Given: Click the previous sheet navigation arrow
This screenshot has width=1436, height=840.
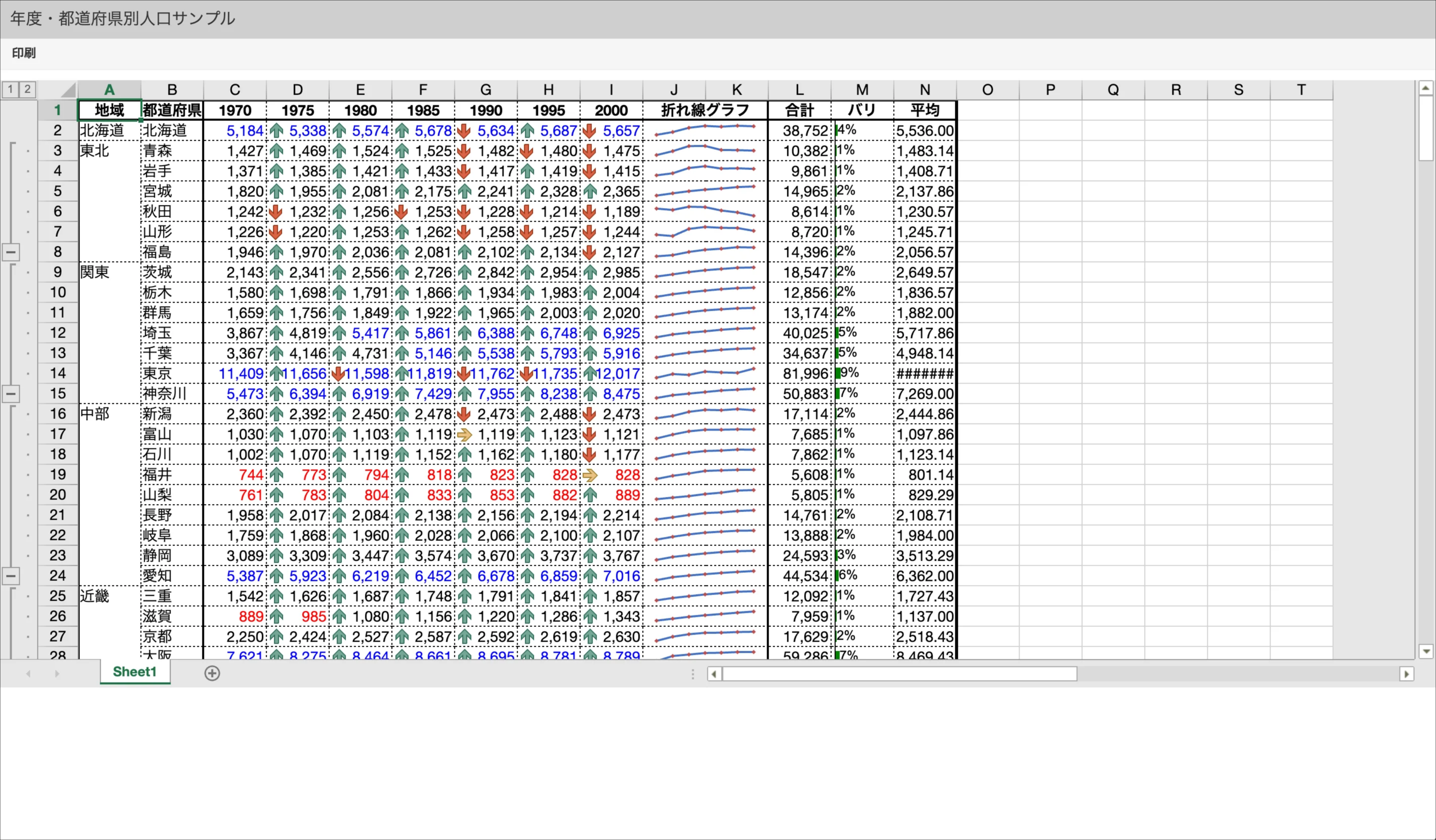Looking at the screenshot, I should click(x=28, y=674).
